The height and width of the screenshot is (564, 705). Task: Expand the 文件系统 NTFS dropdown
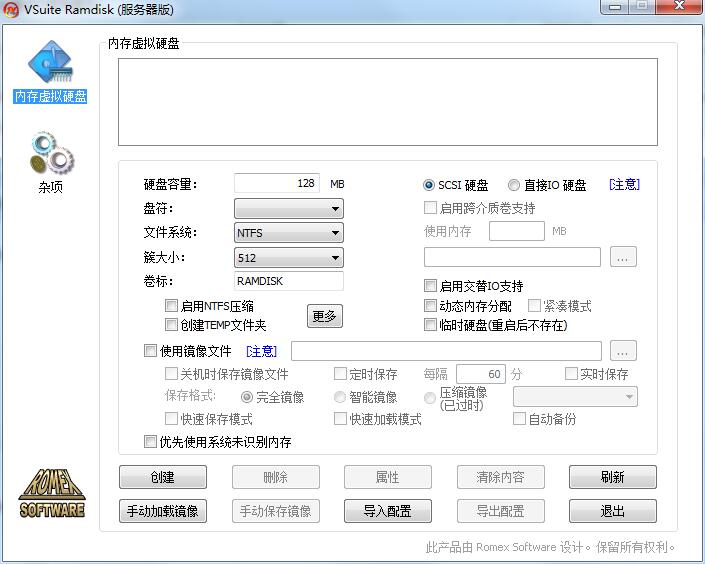[289, 233]
